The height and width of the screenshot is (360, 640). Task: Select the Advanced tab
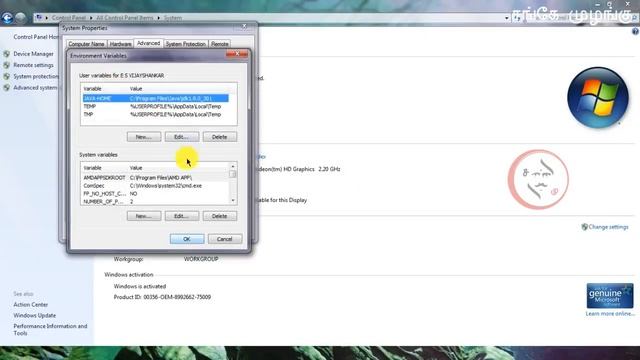pos(148,43)
